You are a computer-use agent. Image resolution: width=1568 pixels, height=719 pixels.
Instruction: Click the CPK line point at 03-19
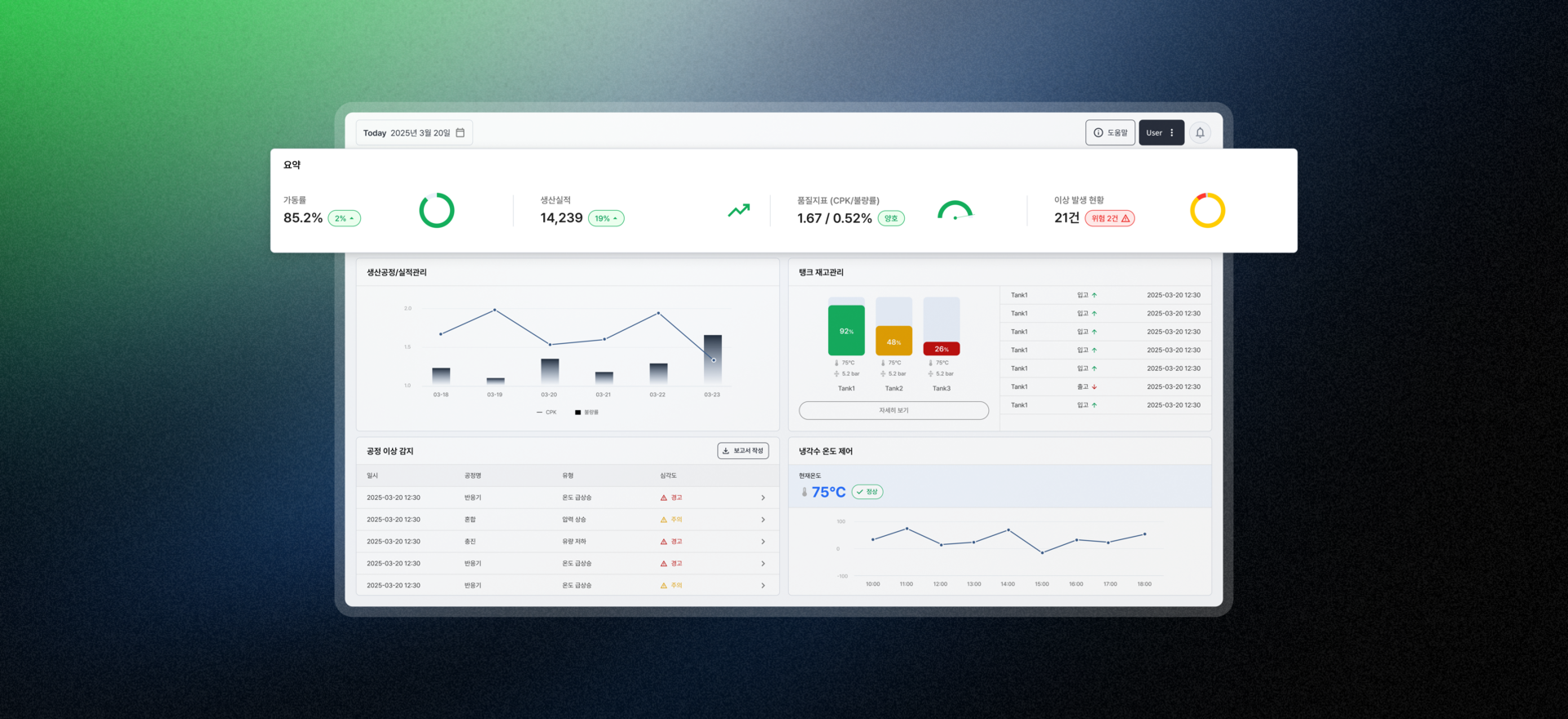coord(495,310)
